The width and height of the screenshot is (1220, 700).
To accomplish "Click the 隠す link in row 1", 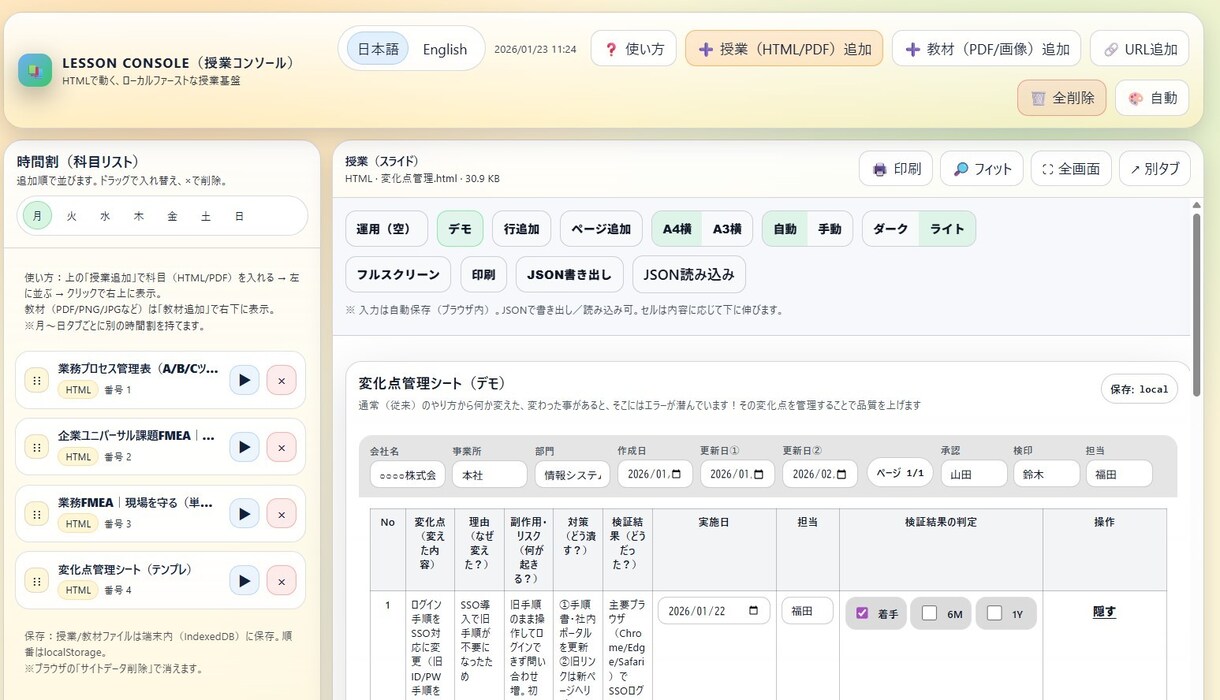I will pyautogui.click(x=1104, y=612).
